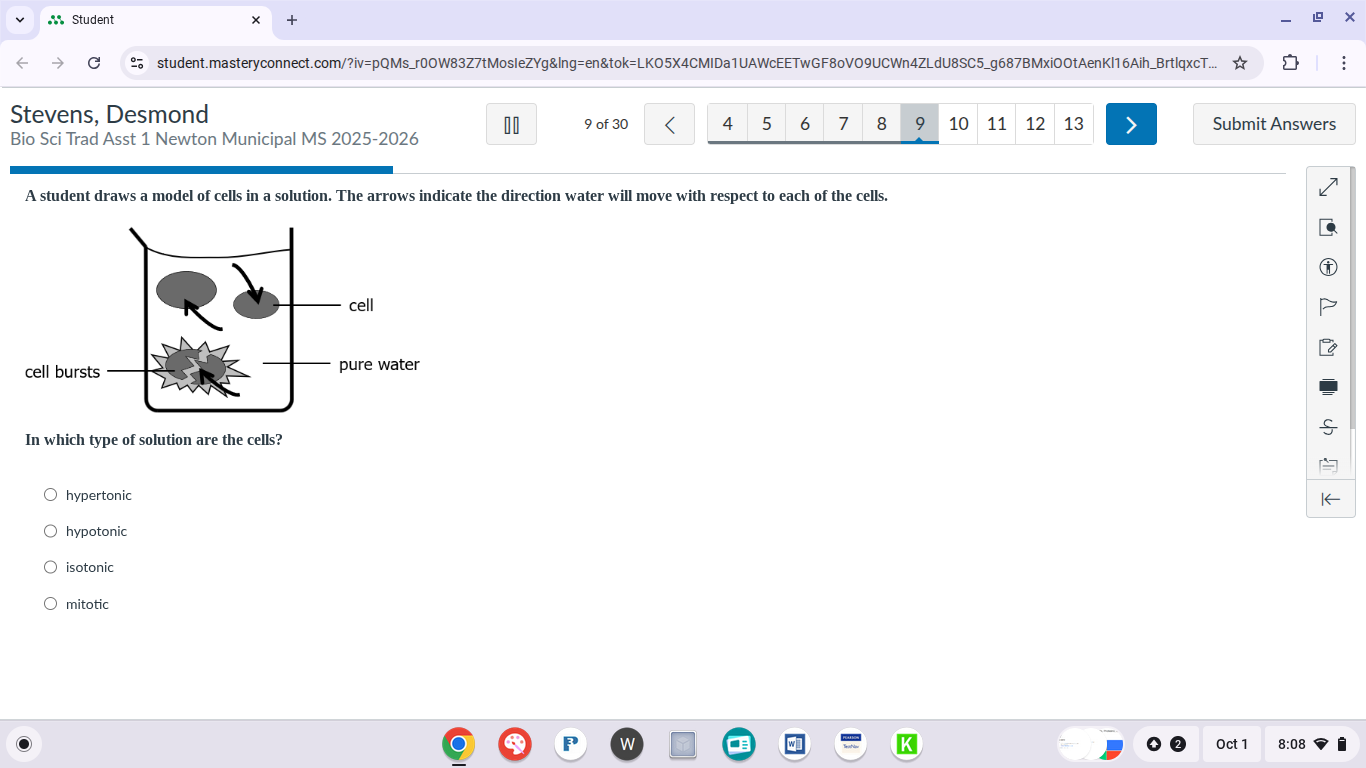This screenshot has height=768, width=1366.
Task: Focus the address bar URL
Action: pyautogui.click(x=687, y=63)
